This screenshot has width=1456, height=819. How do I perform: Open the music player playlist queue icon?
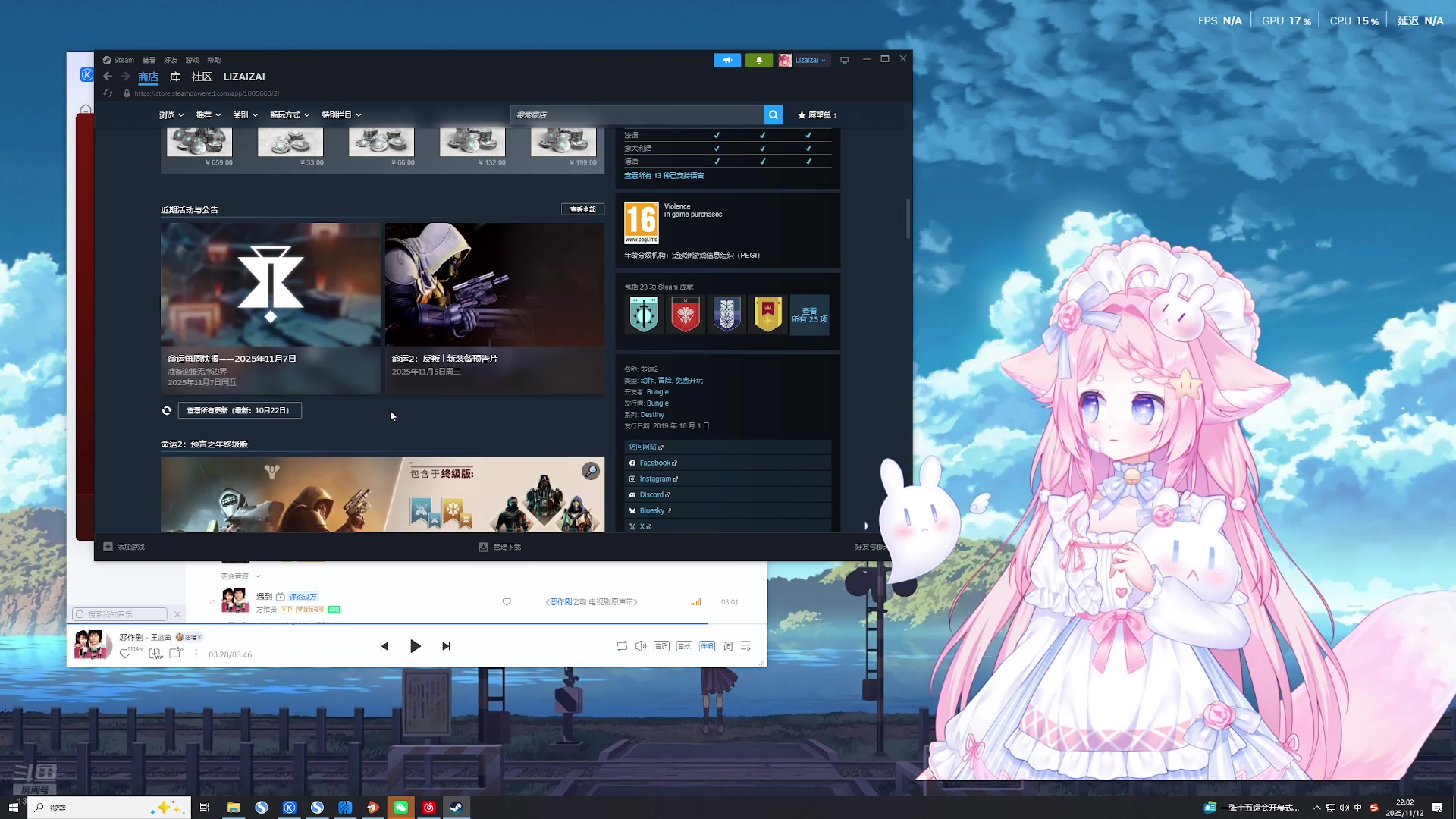click(x=746, y=646)
